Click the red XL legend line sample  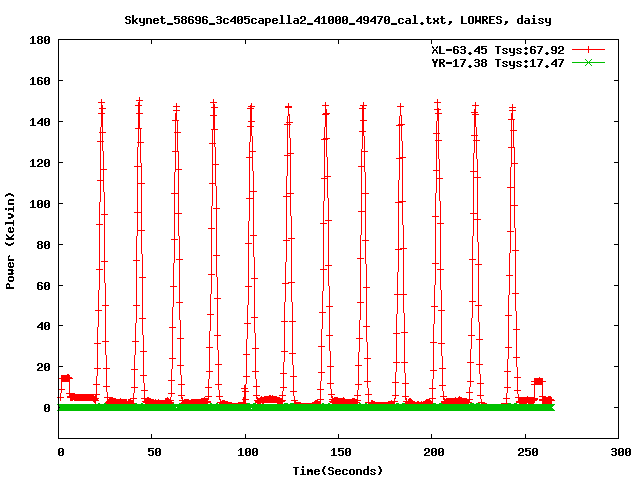(588, 50)
